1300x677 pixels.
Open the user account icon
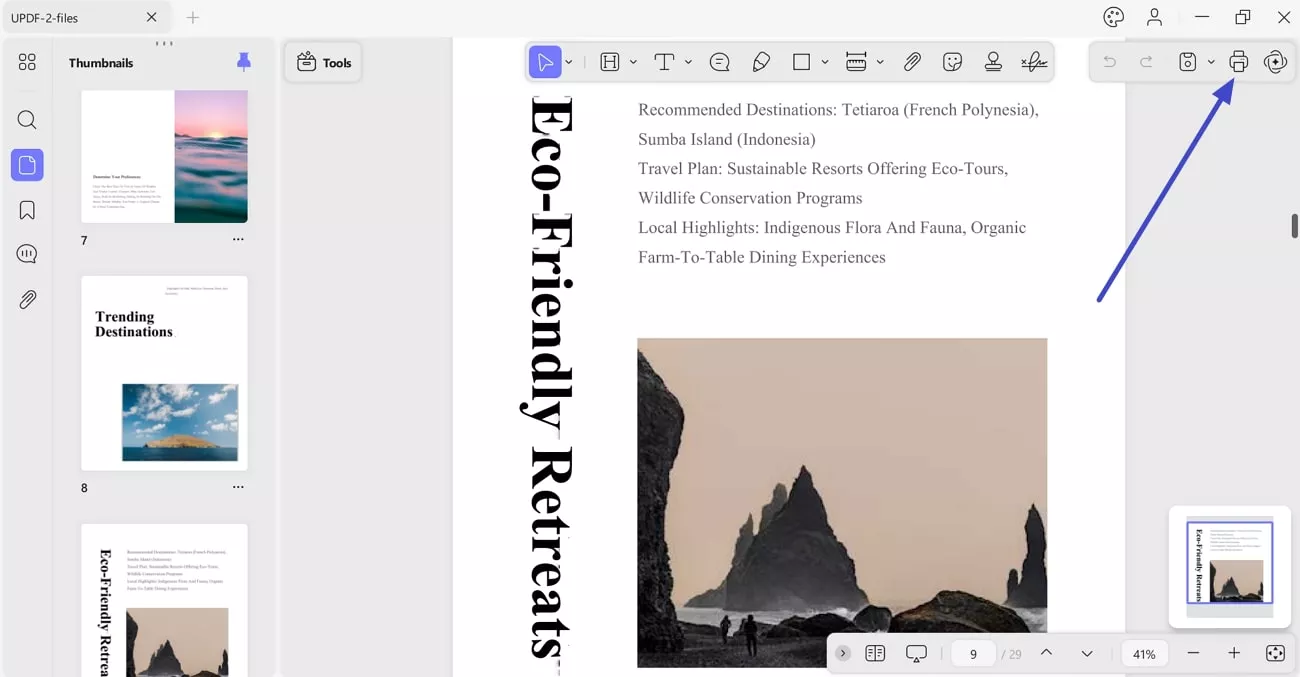1155,17
